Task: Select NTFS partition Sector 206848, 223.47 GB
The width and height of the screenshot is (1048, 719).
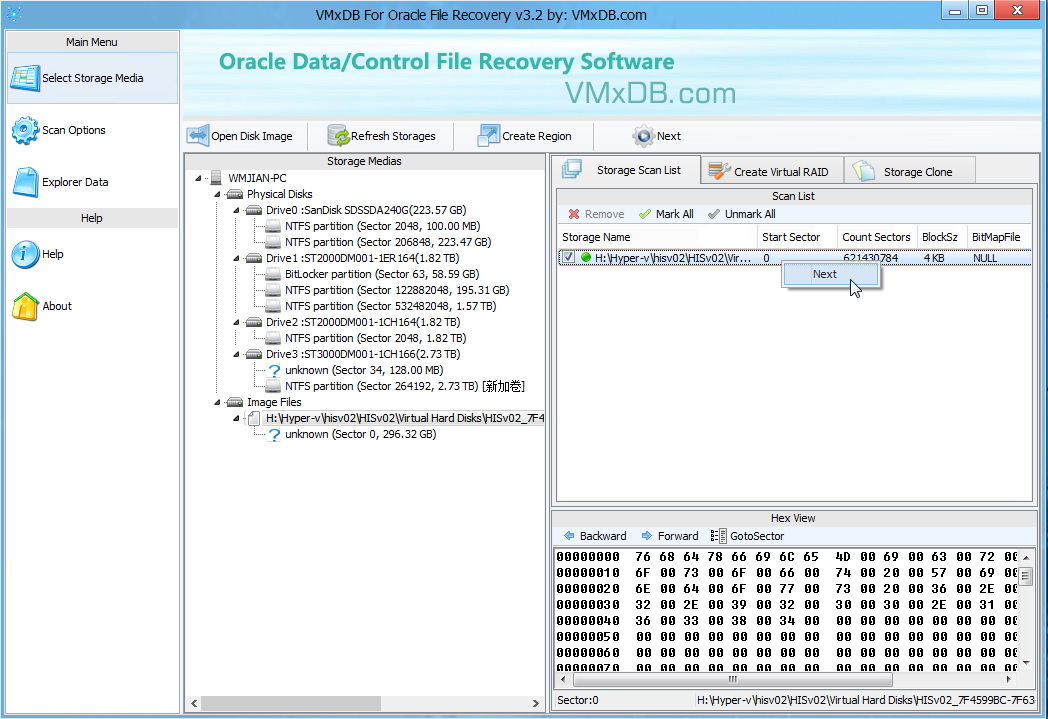Action: (x=388, y=242)
